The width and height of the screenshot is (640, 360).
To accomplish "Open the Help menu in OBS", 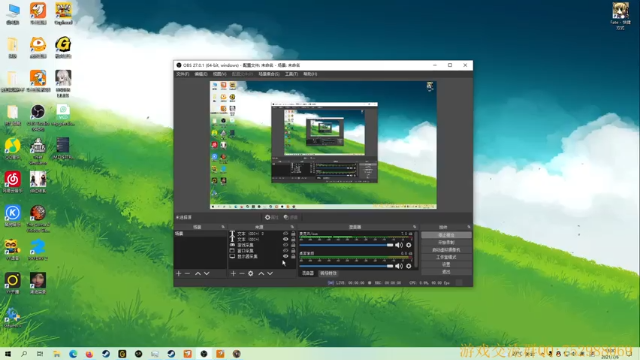I will [310, 74].
